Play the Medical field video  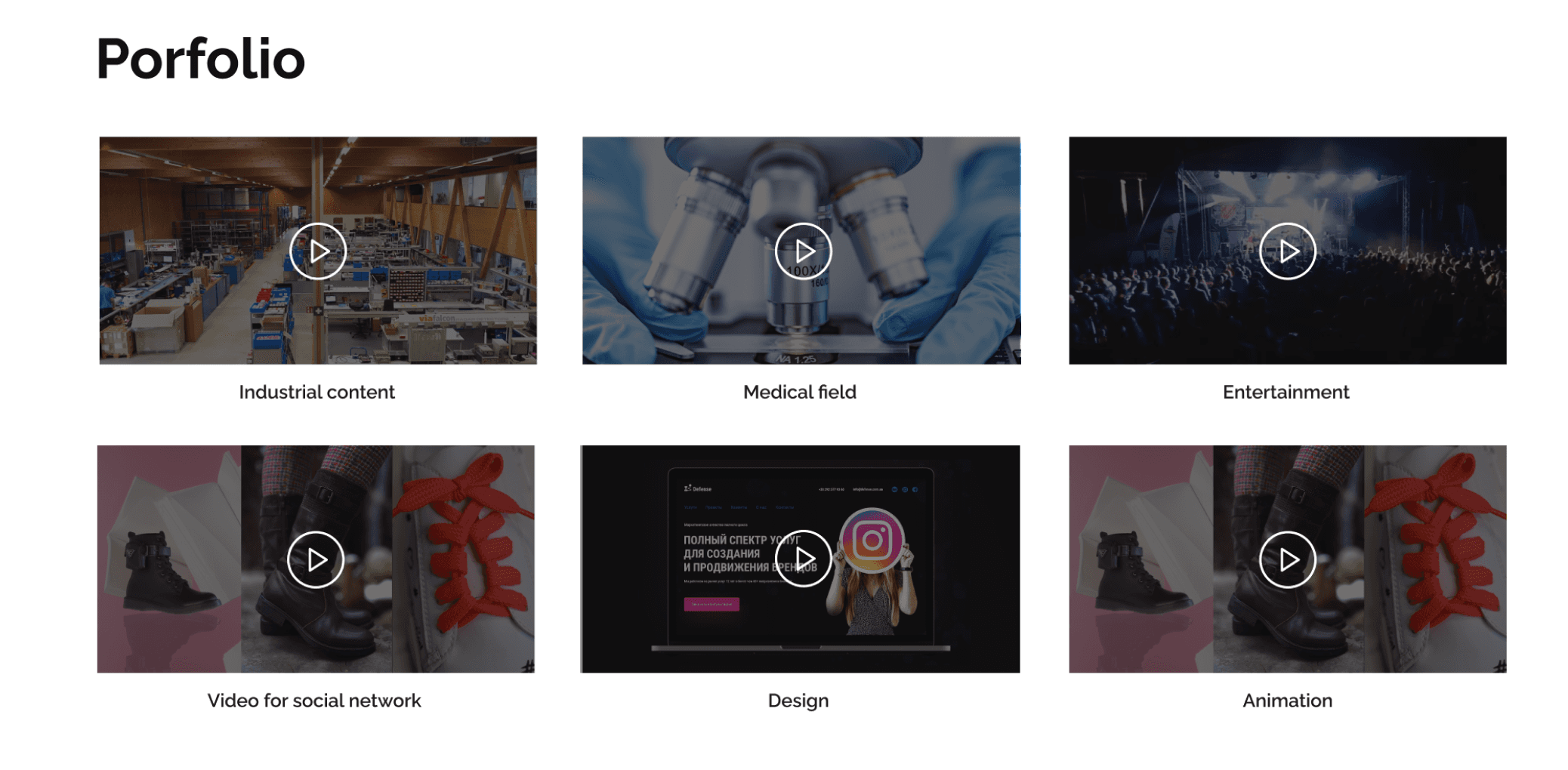(803, 251)
